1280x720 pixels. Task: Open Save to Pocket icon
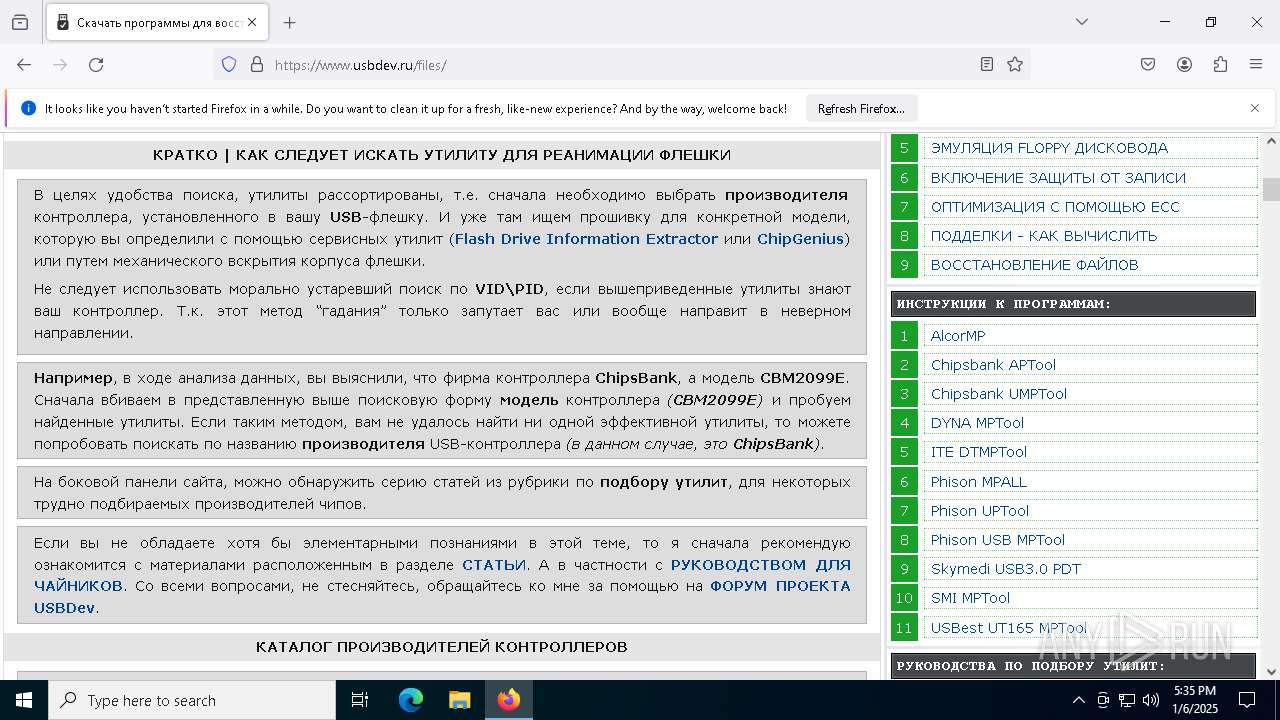(1148, 64)
